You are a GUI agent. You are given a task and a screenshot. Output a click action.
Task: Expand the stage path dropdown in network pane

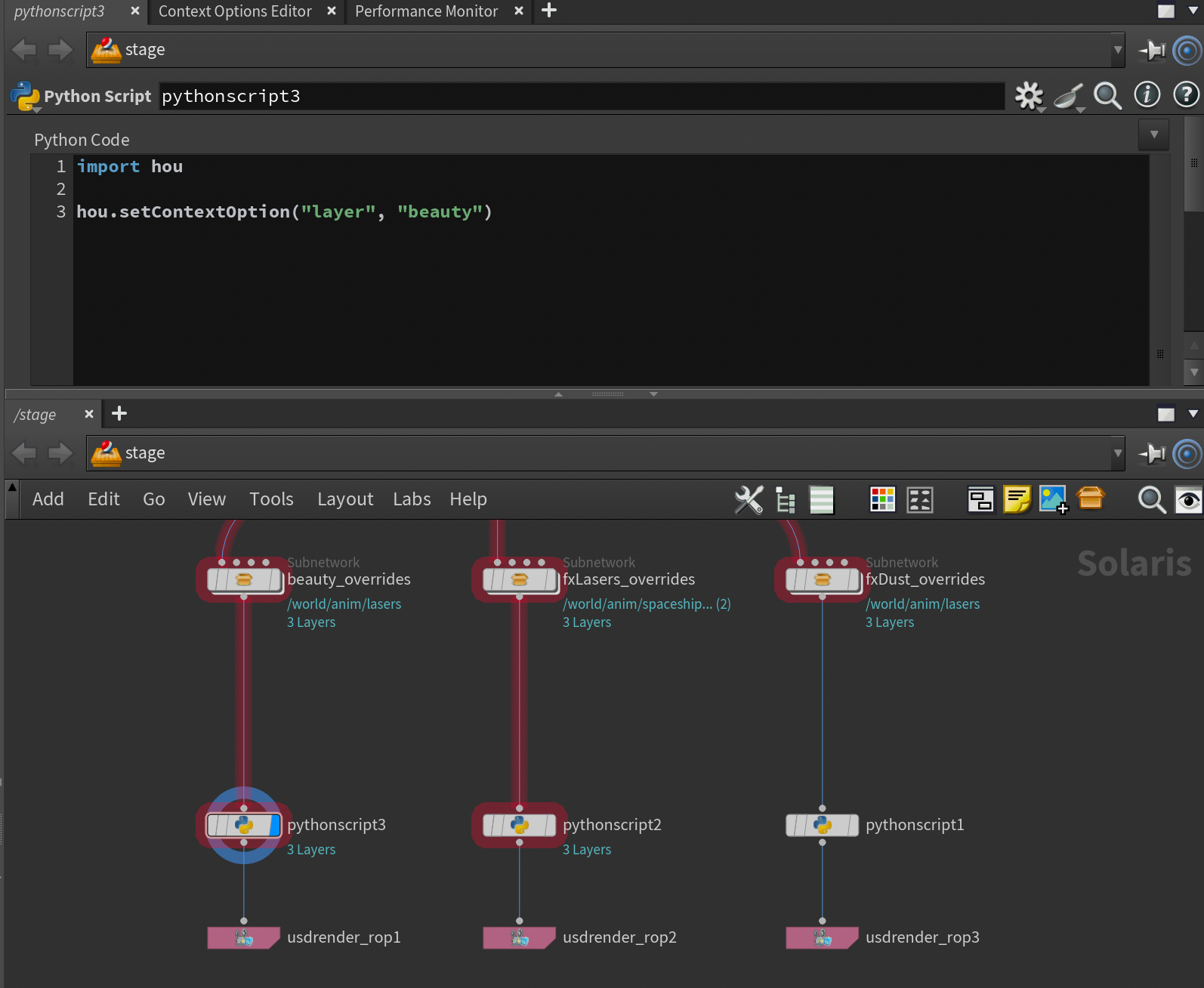pyautogui.click(x=1117, y=453)
